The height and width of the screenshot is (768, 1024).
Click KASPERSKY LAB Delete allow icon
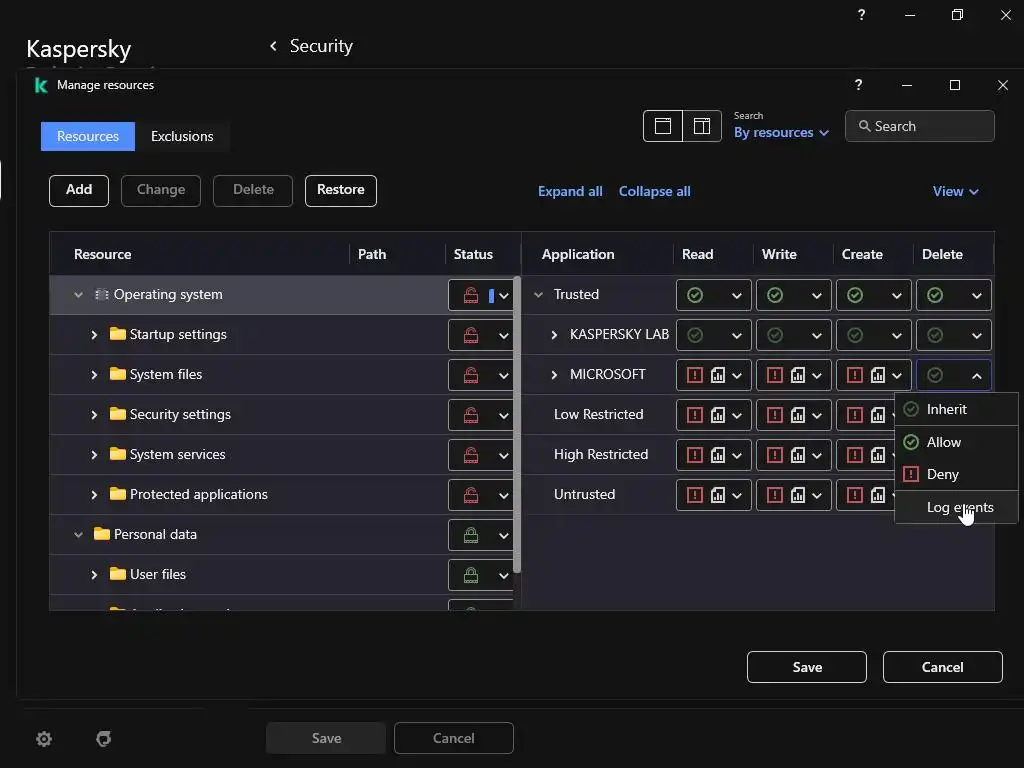935,335
